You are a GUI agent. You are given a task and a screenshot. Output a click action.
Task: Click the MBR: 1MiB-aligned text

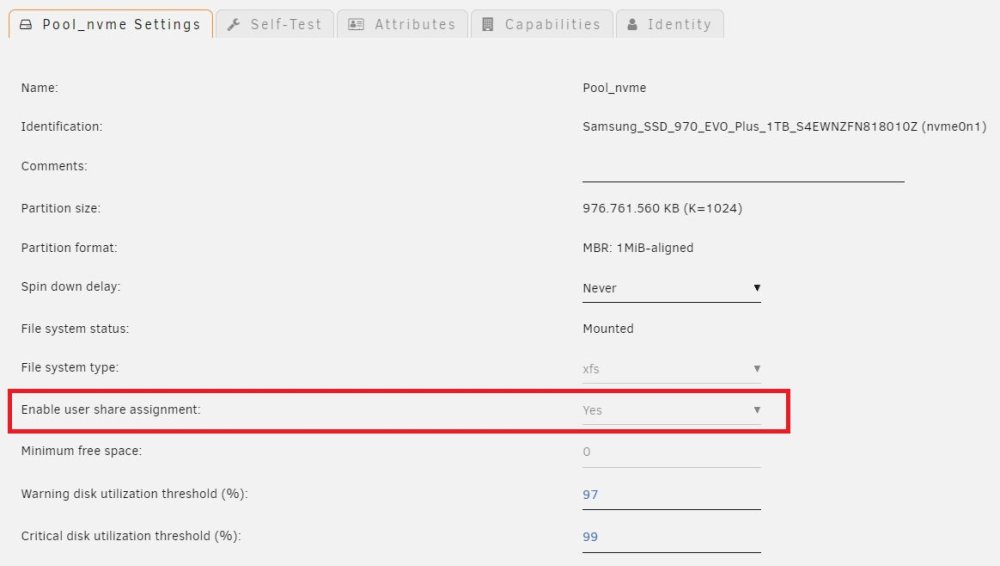638,248
